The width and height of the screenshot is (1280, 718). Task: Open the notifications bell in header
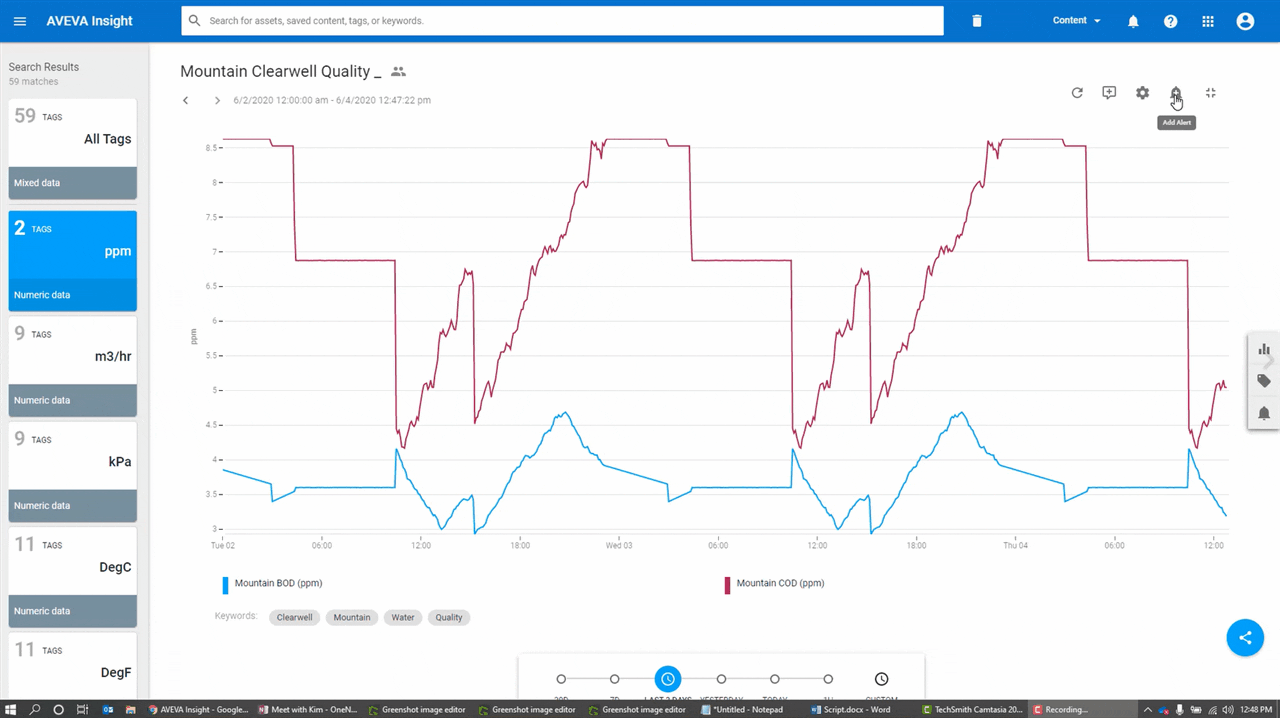[1133, 21]
